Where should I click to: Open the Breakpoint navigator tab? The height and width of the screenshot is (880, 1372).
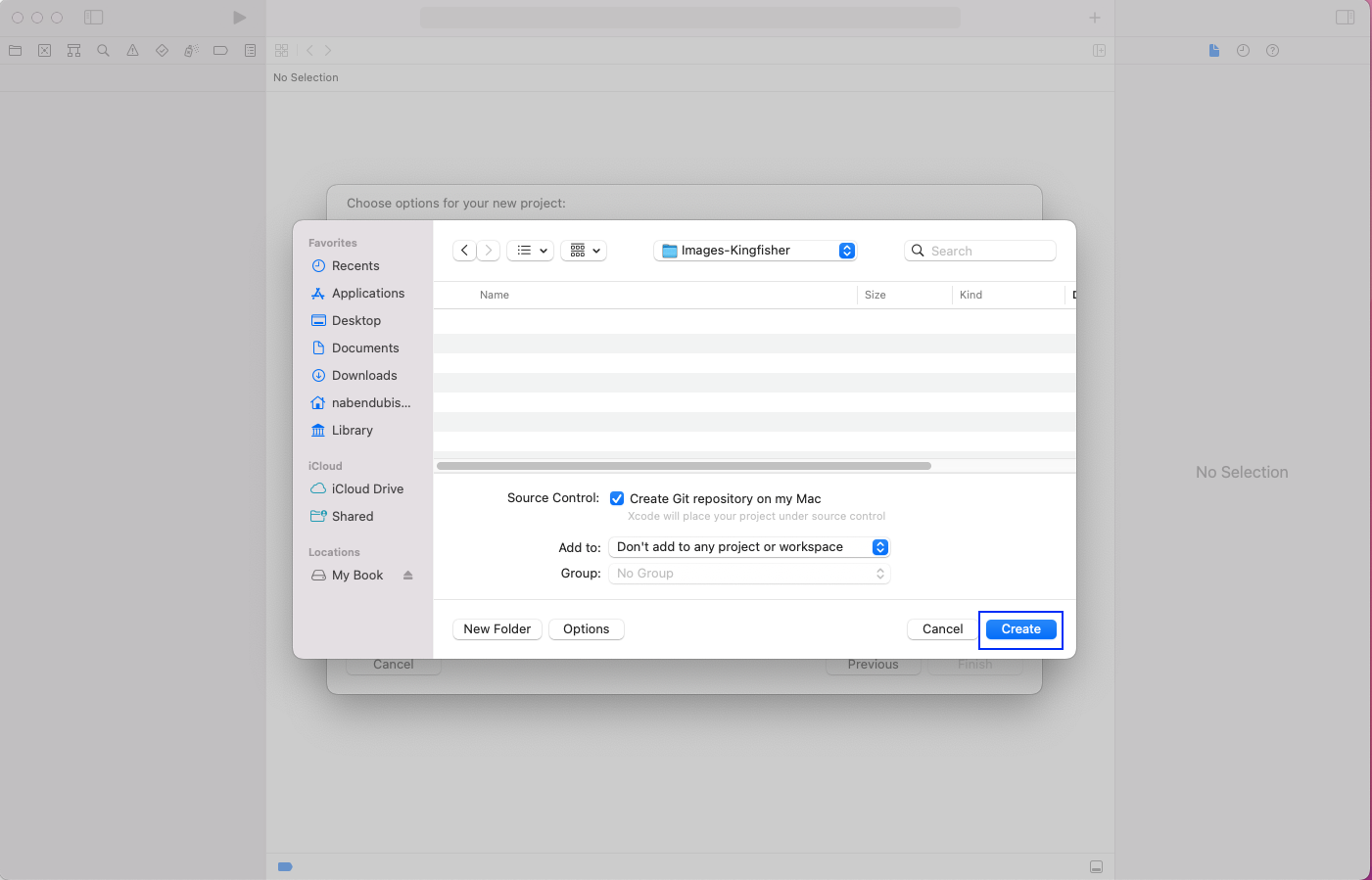(x=220, y=51)
